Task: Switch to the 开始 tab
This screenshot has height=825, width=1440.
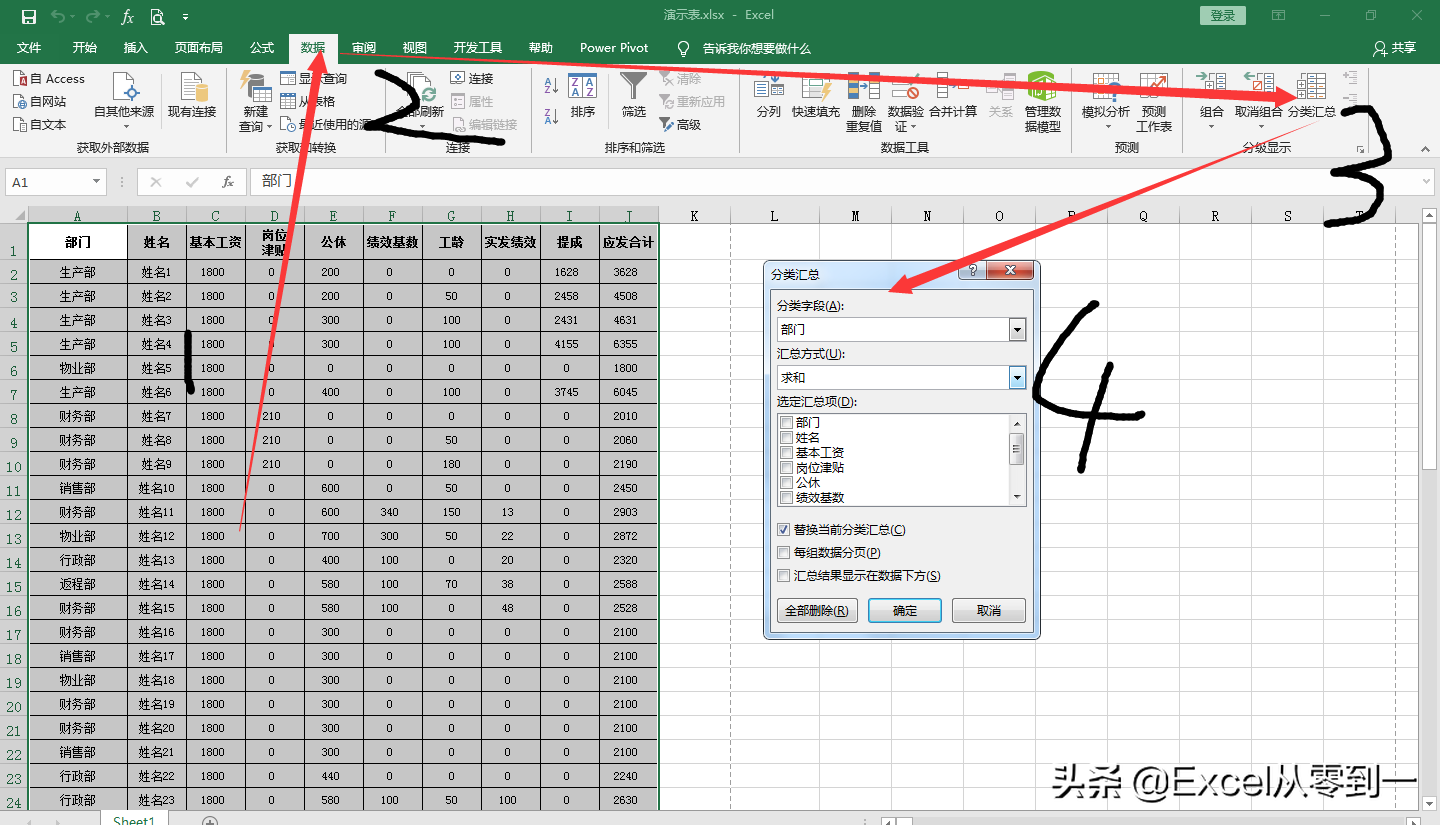Action: pyautogui.click(x=85, y=48)
